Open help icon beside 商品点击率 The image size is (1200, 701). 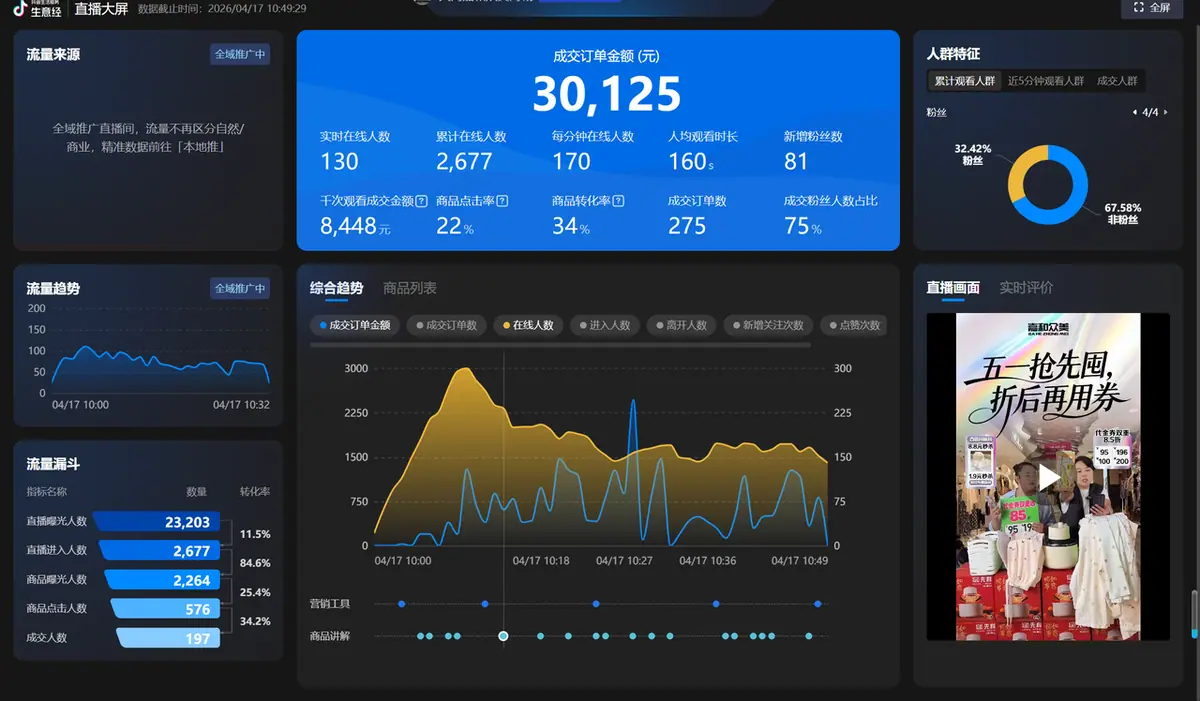point(502,201)
